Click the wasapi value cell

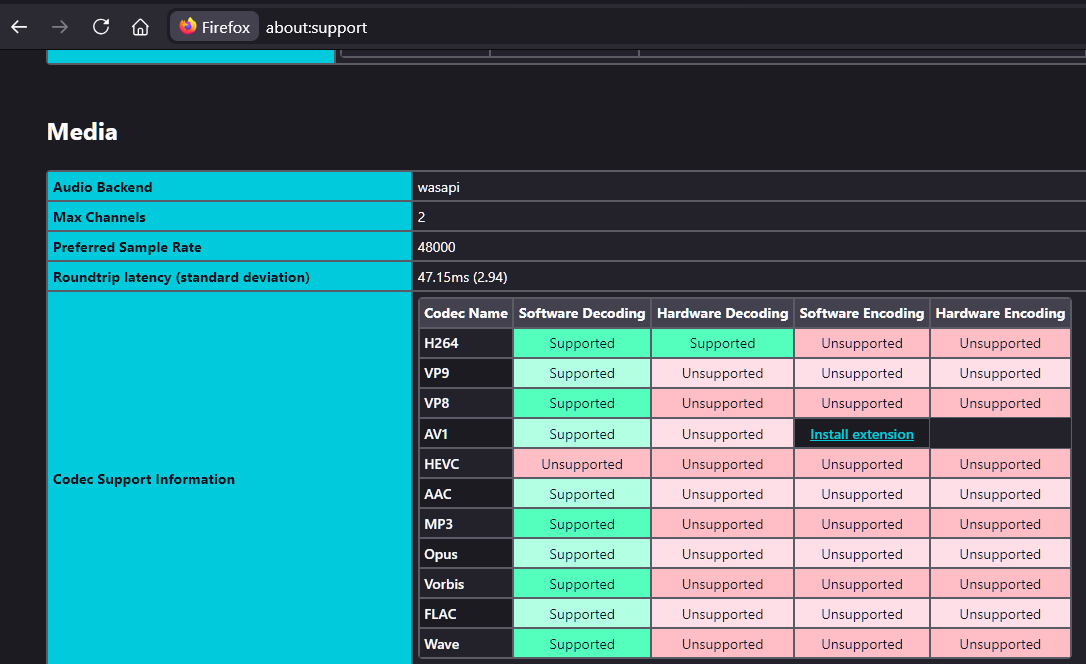(439, 187)
